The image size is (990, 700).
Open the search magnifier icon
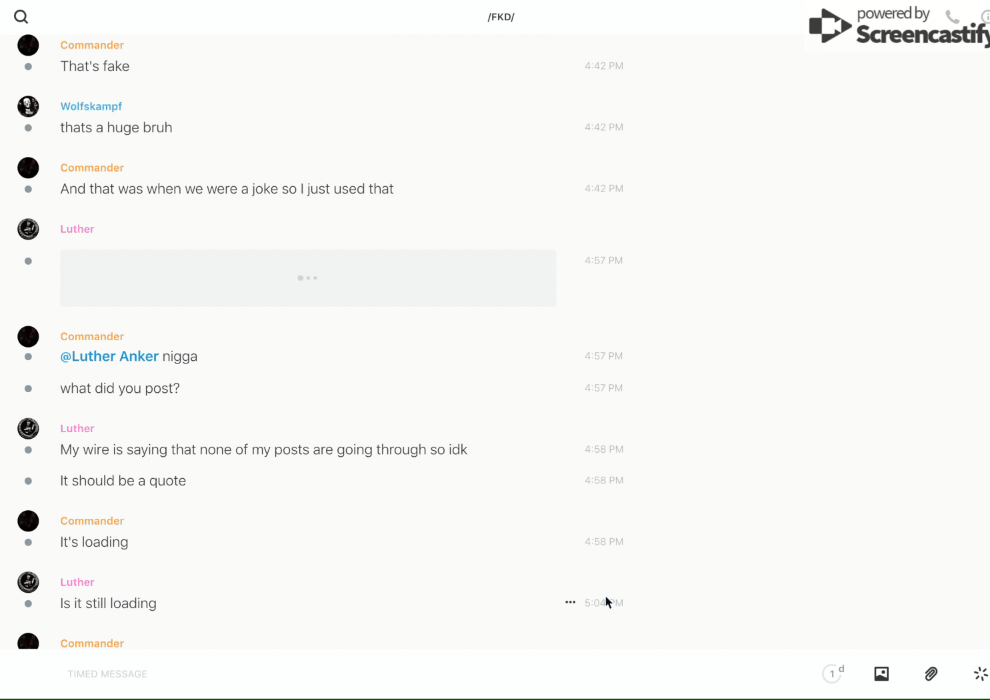(x=21, y=17)
